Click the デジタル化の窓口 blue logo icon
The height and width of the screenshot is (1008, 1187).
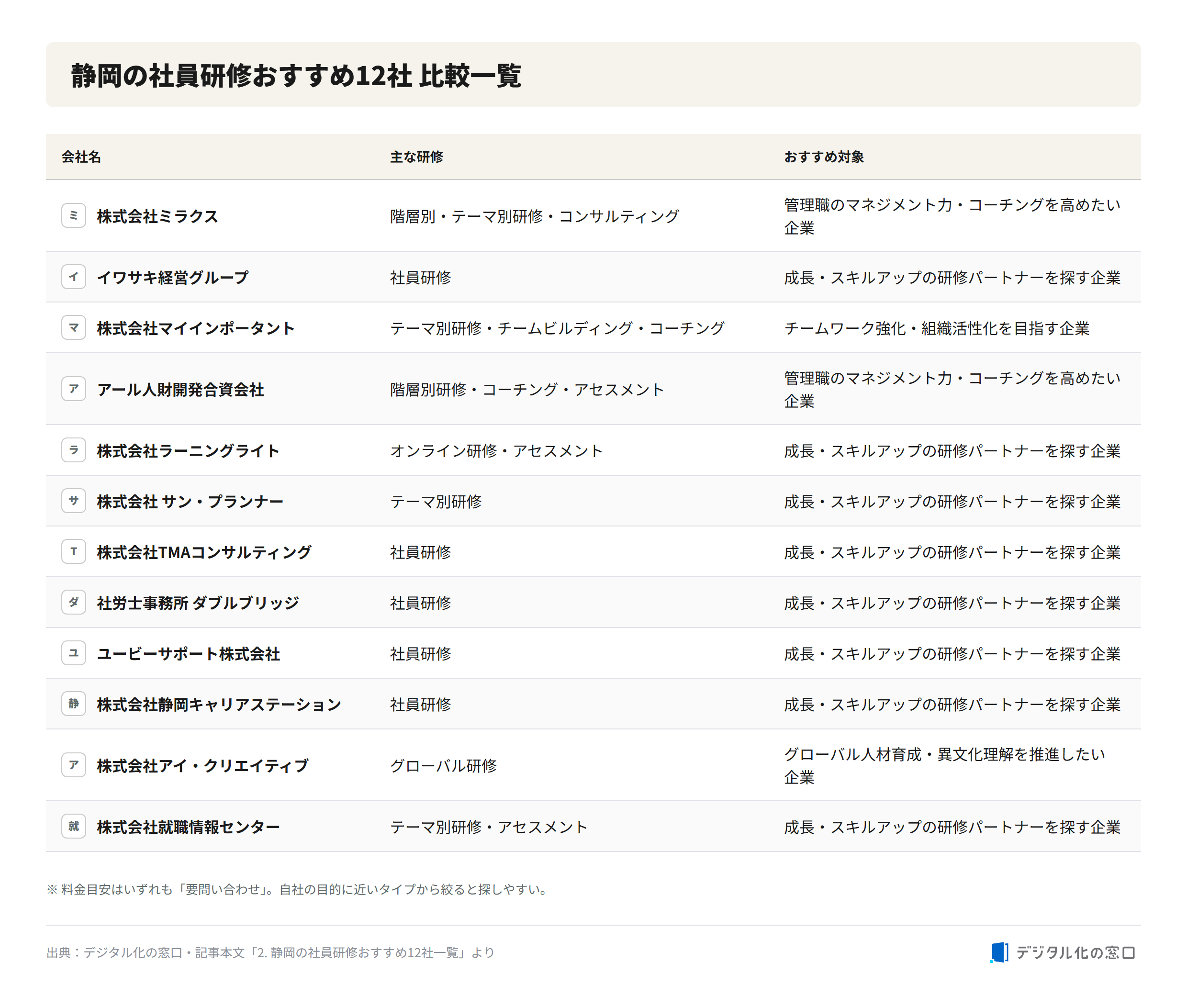999,952
